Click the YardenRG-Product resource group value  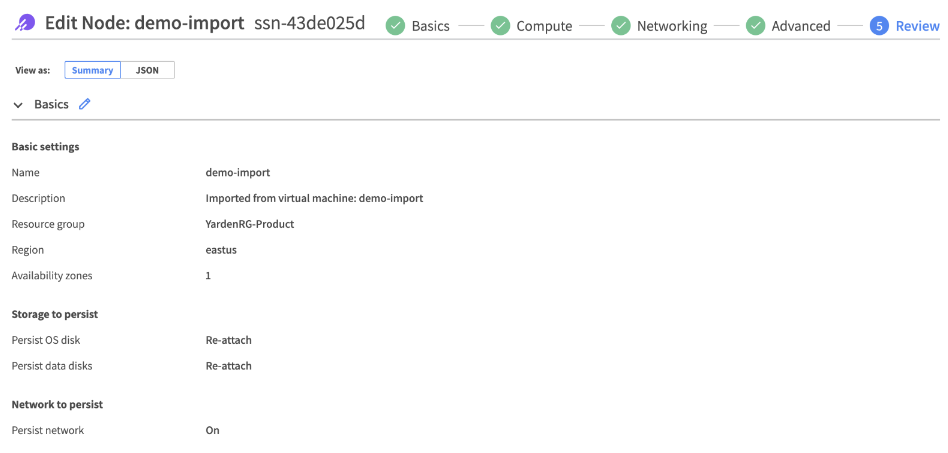pyautogui.click(x=249, y=224)
